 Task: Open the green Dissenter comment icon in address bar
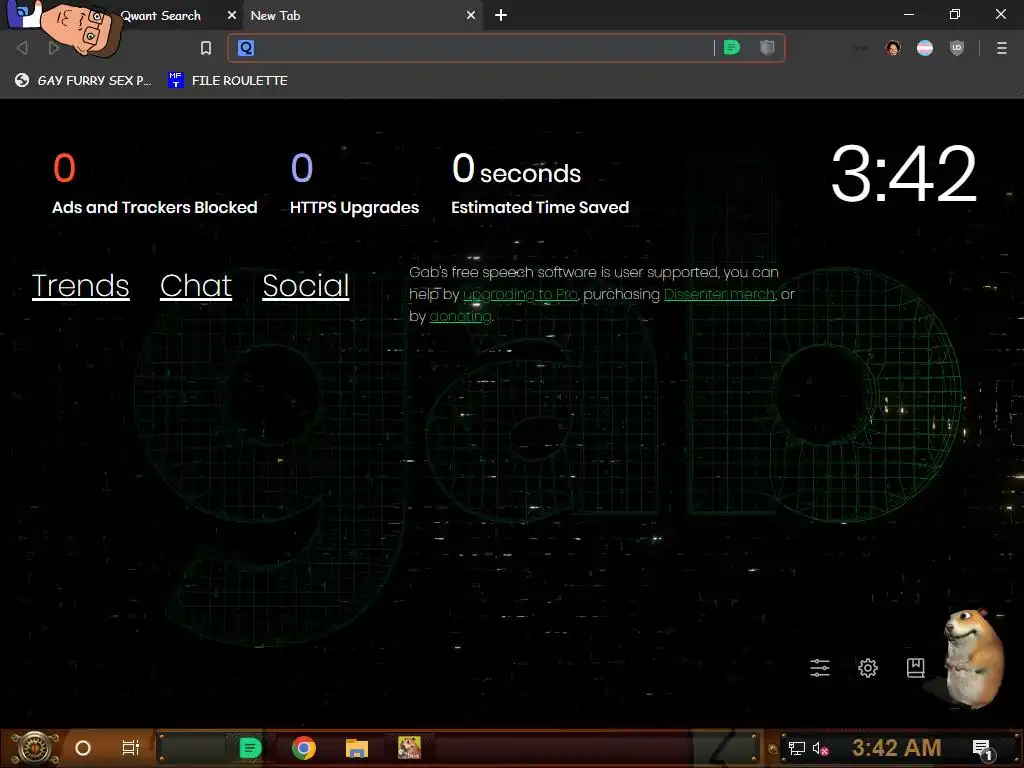point(732,48)
